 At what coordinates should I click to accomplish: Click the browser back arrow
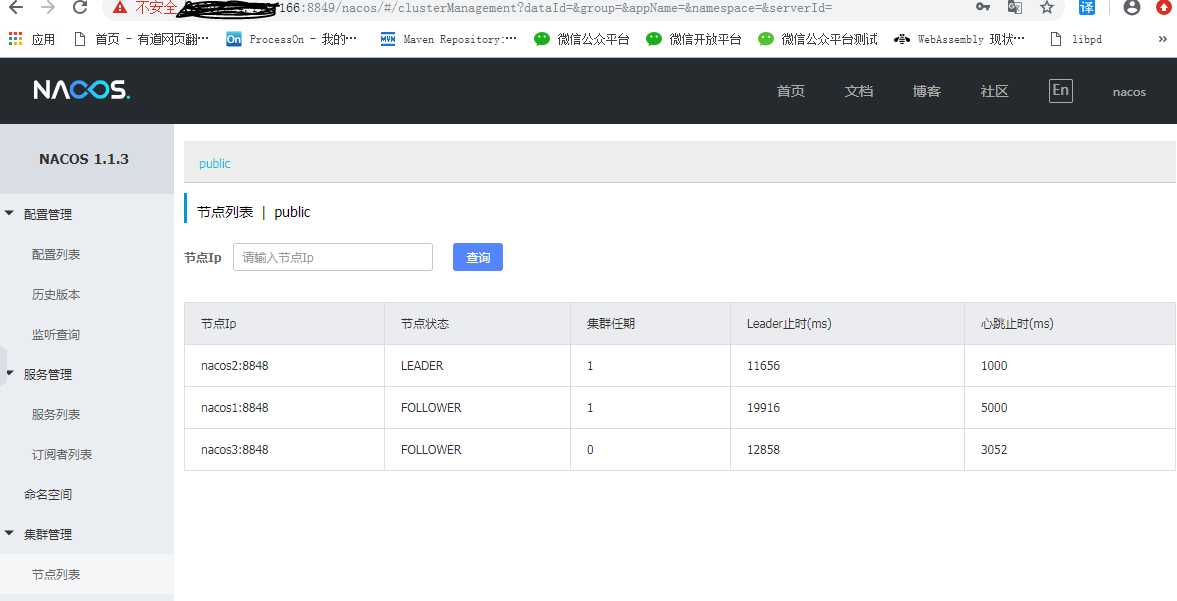16,8
